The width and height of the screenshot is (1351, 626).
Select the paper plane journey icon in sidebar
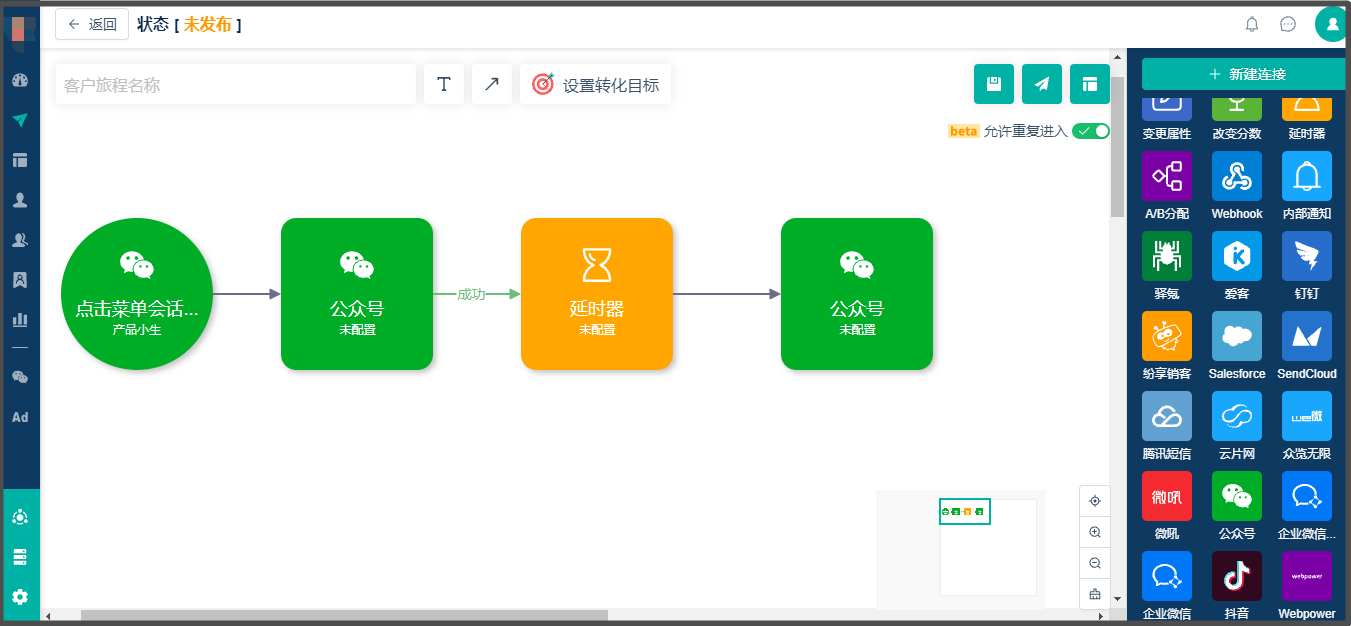tap(20, 120)
